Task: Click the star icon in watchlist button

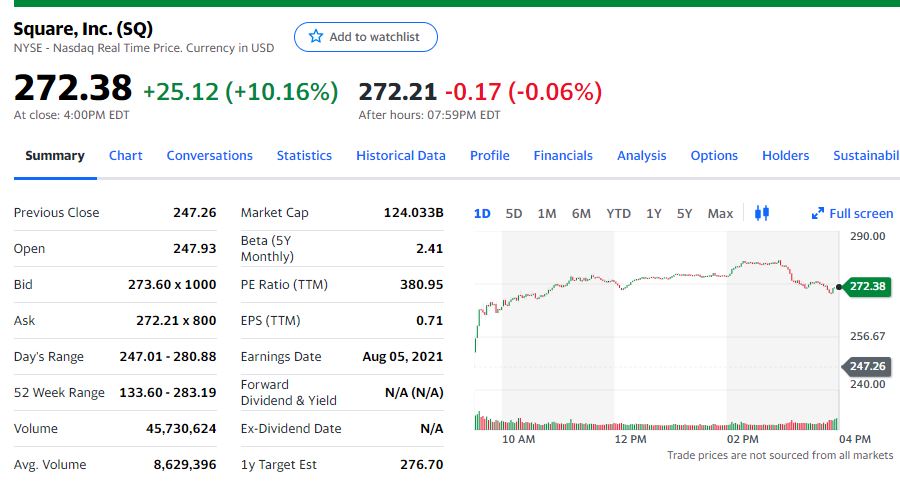Action: 316,37
